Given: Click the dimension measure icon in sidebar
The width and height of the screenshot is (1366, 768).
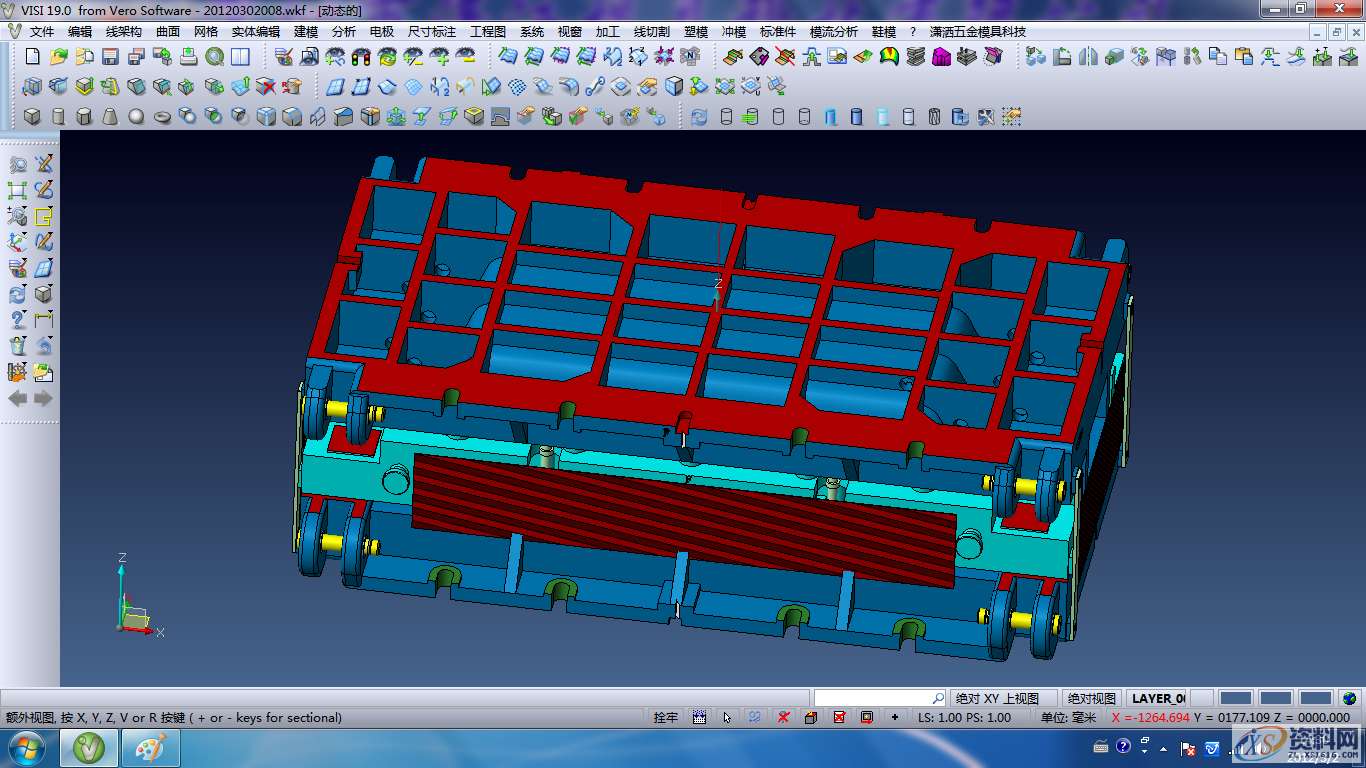Looking at the screenshot, I should (43, 320).
